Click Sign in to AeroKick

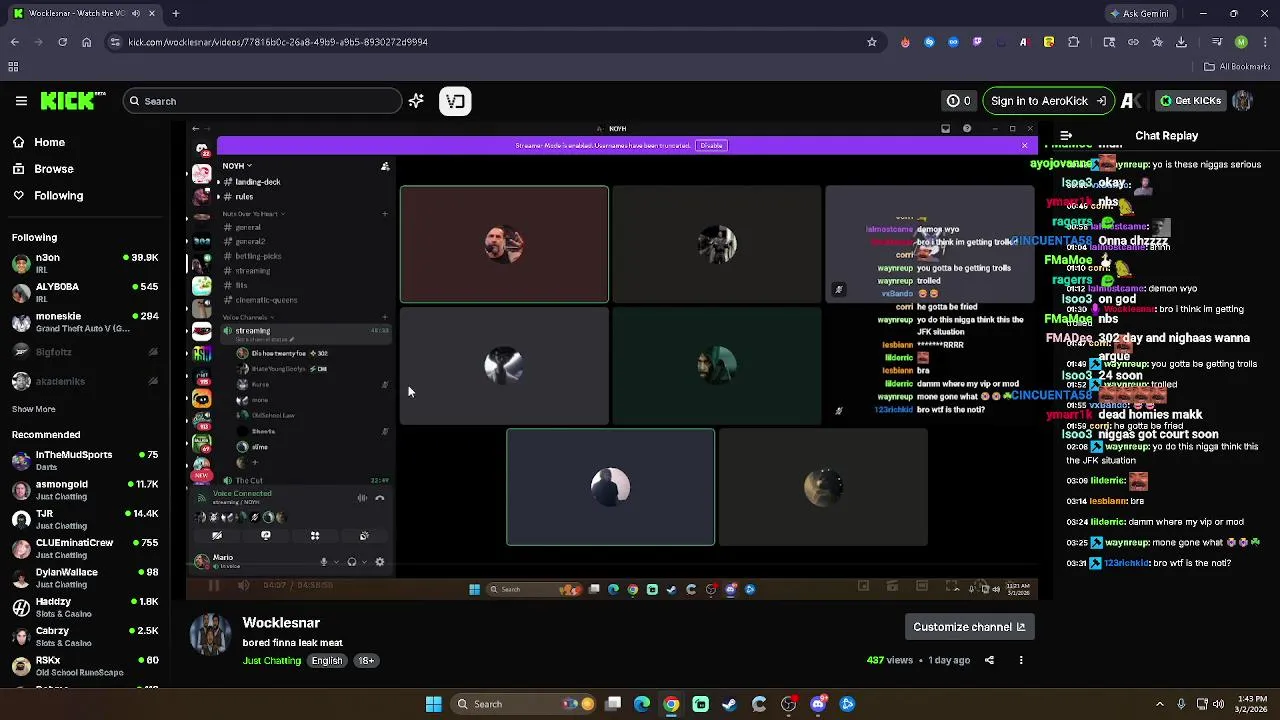coord(1048,101)
